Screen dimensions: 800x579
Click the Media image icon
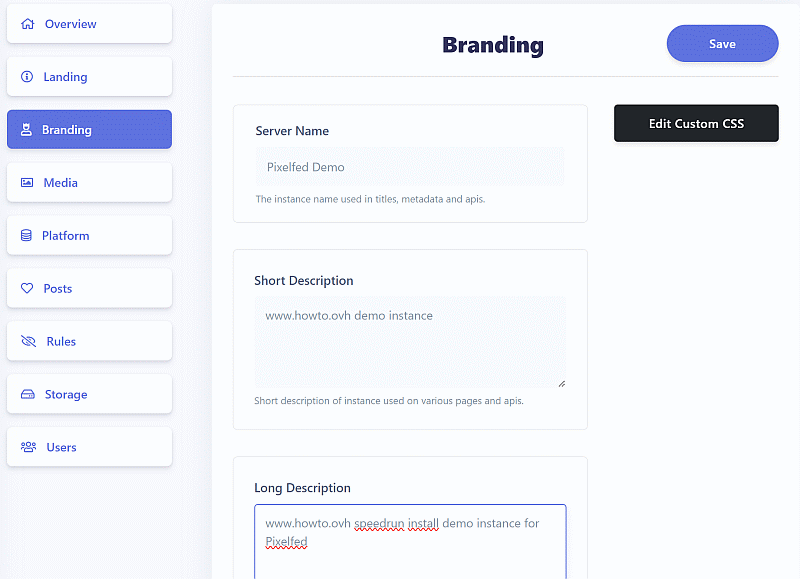coord(27,183)
